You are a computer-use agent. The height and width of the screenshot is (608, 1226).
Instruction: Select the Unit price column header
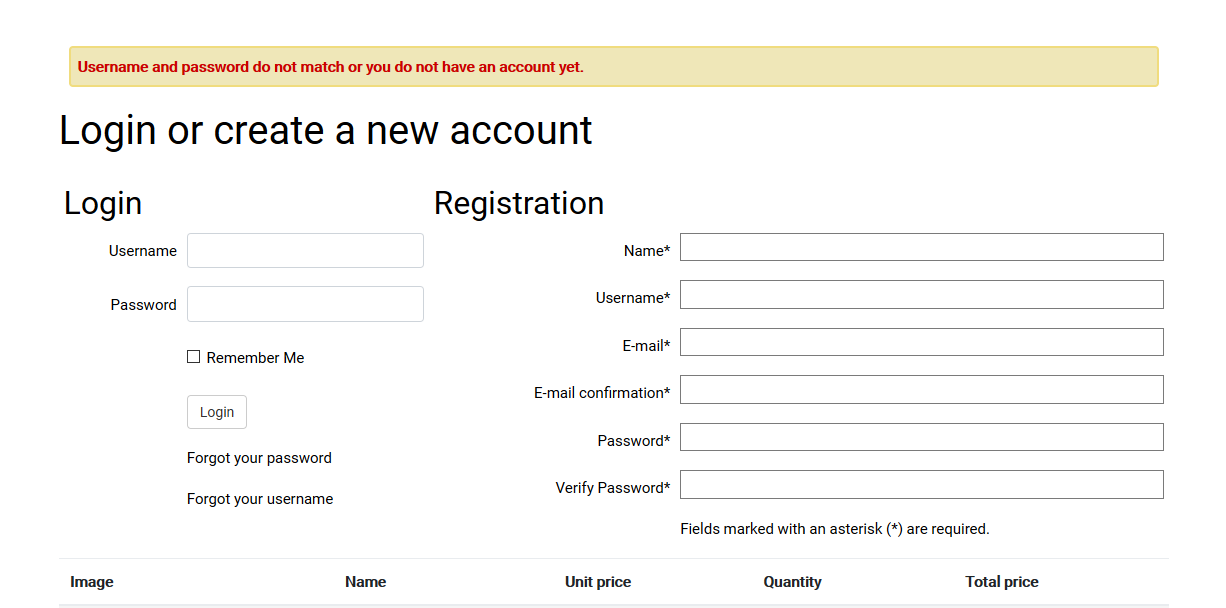click(x=598, y=582)
